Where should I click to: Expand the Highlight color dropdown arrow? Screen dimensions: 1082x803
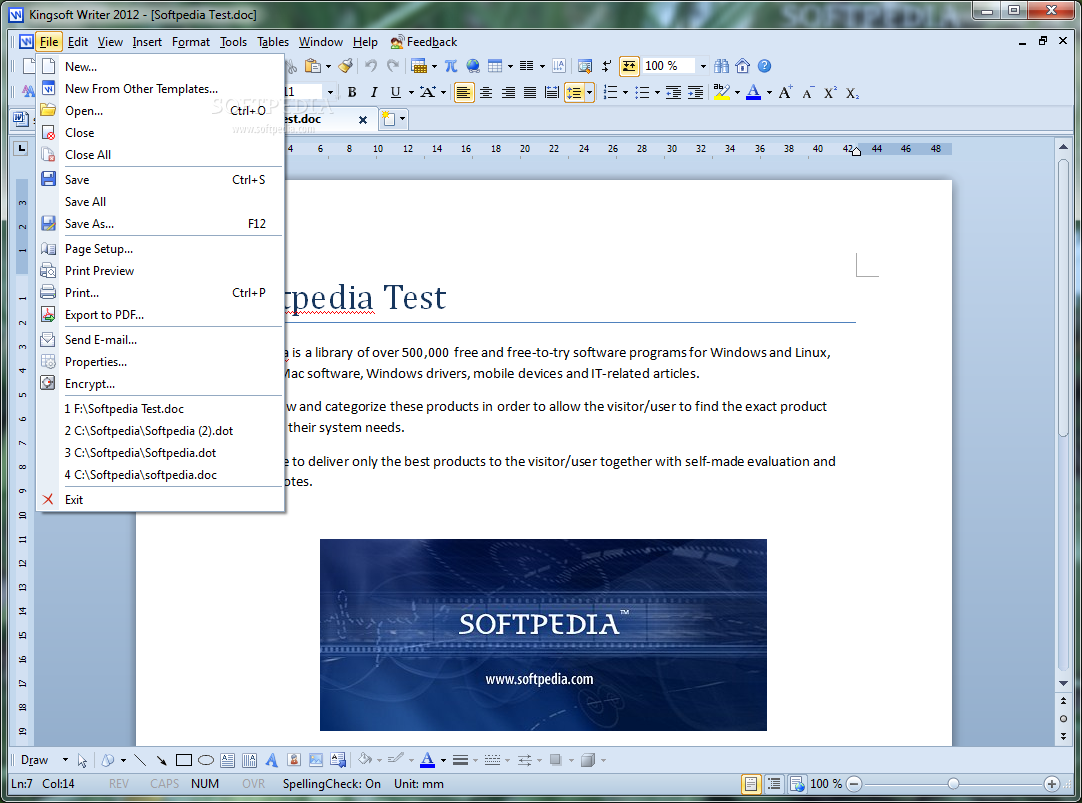pos(737,92)
